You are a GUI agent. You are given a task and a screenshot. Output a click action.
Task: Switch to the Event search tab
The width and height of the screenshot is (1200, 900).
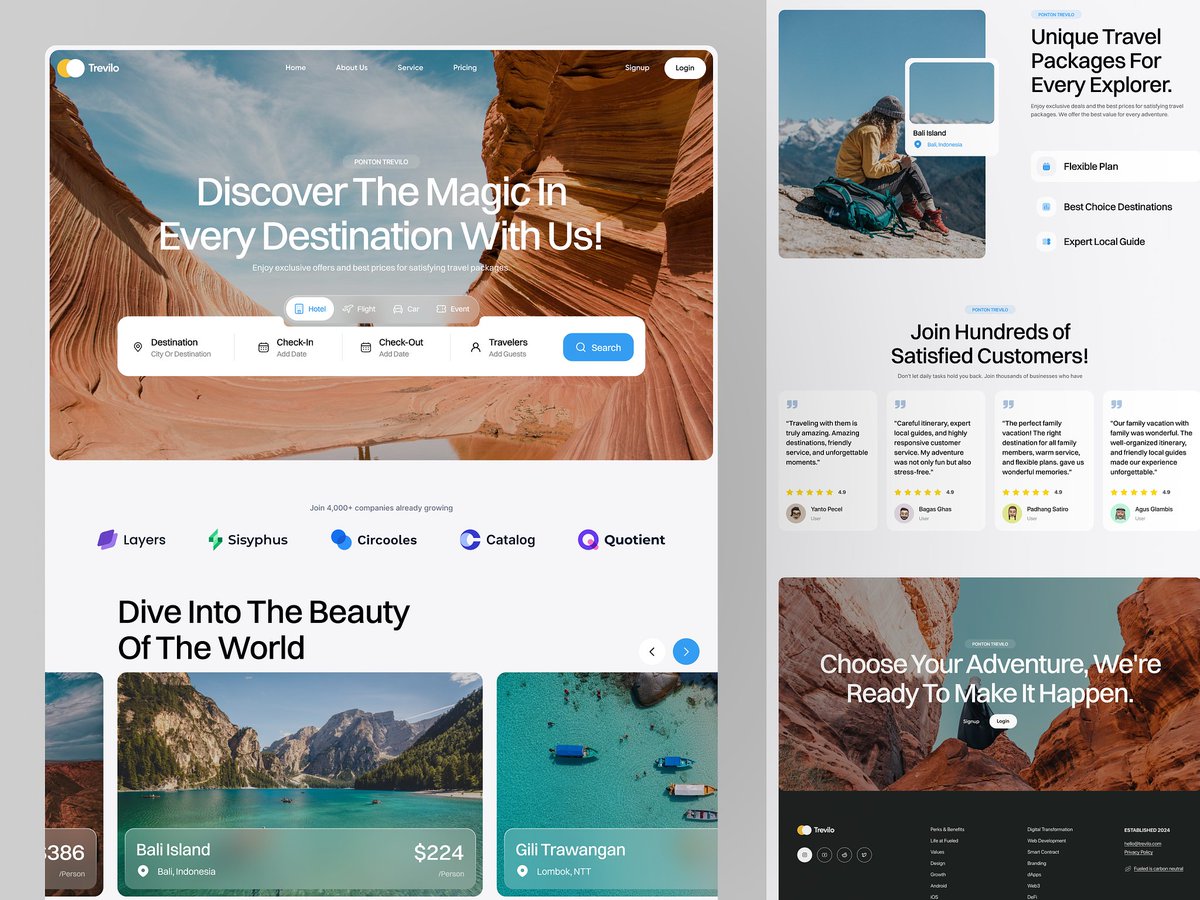453,309
